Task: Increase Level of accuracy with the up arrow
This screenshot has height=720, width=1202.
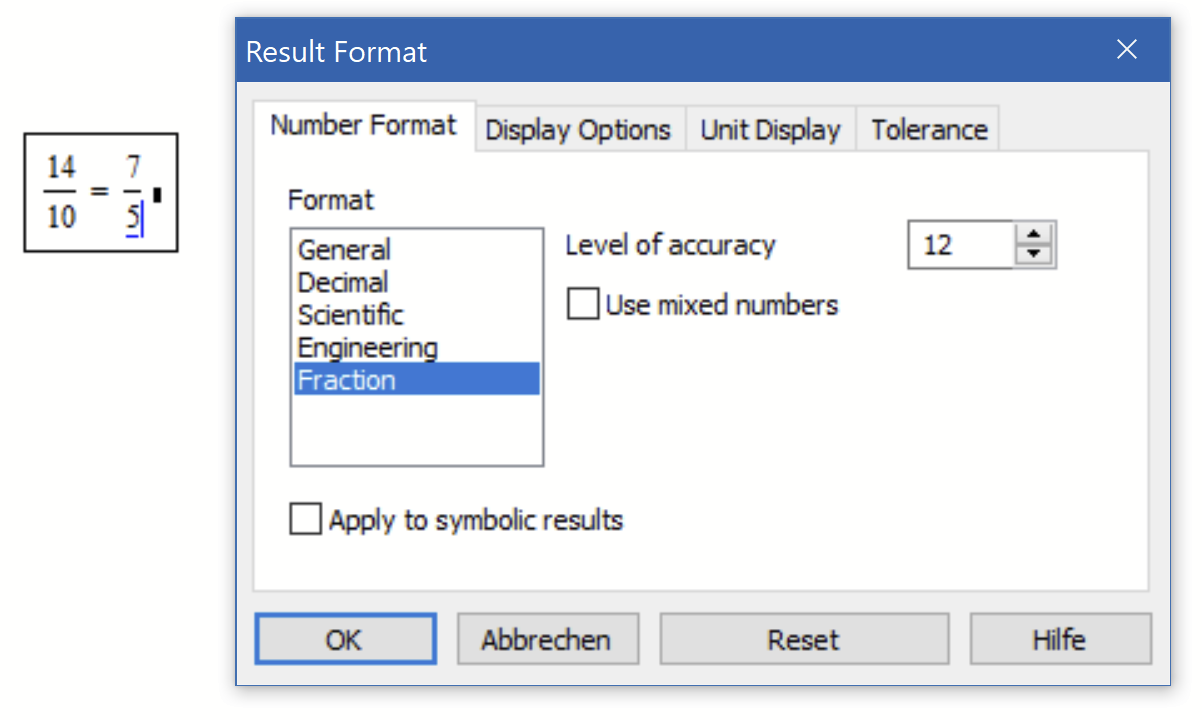Action: coord(1034,233)
